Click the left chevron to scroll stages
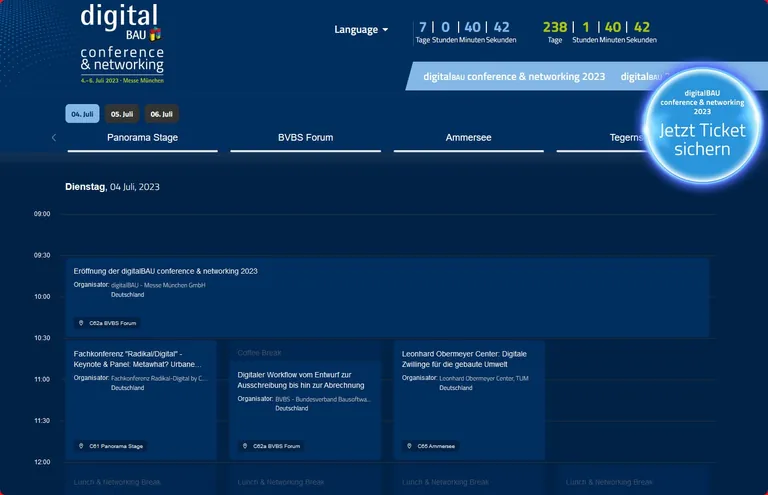Viewport: 768px width, 495px height. point(54,138)
